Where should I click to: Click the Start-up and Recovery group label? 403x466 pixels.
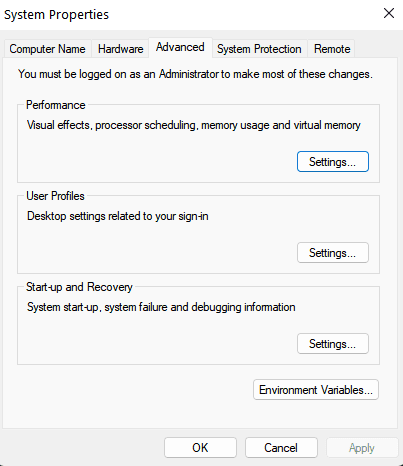click(79, 287)
